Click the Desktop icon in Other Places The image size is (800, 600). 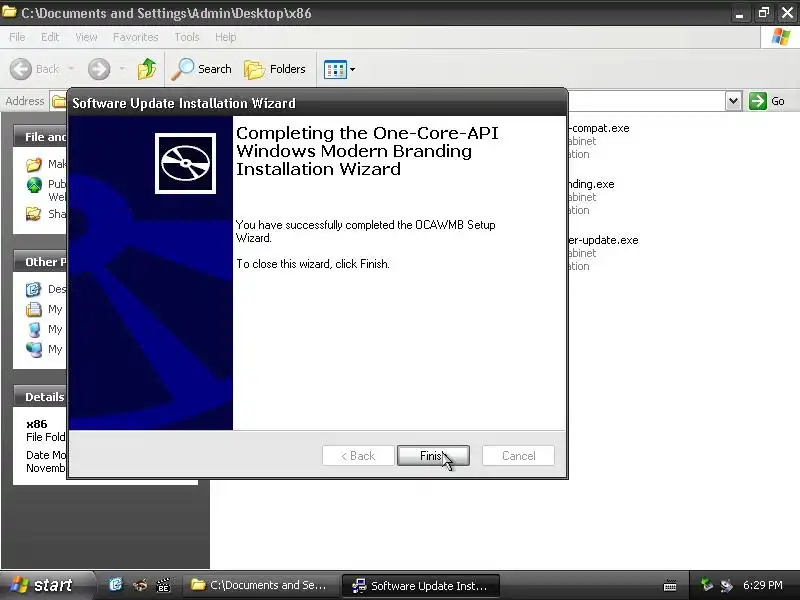click(34, 289)
